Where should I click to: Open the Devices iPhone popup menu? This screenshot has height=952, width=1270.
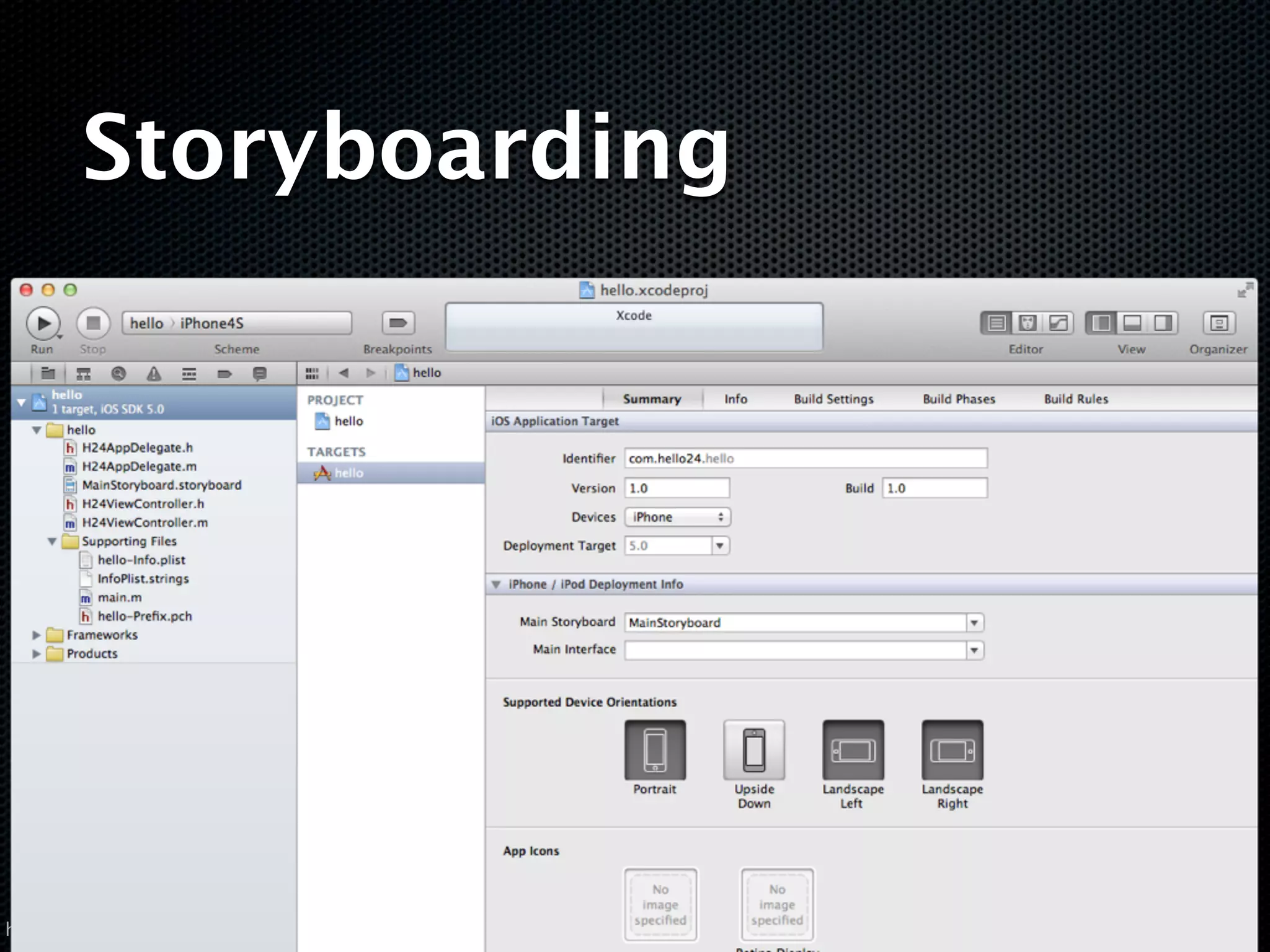(x=677, y=517)
